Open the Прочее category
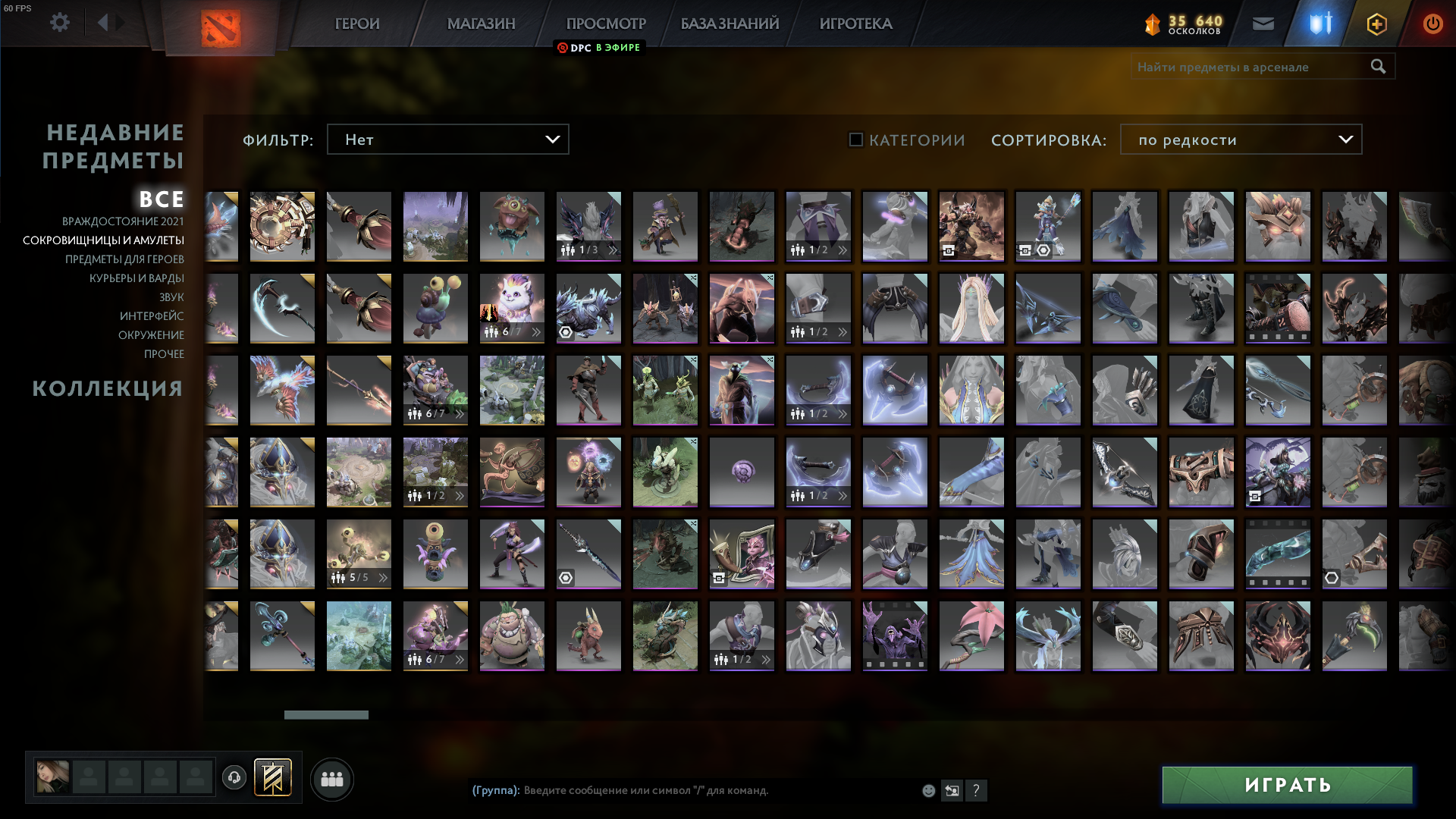1456x819 pixels. pyautogui.click(x=164, y=354)
